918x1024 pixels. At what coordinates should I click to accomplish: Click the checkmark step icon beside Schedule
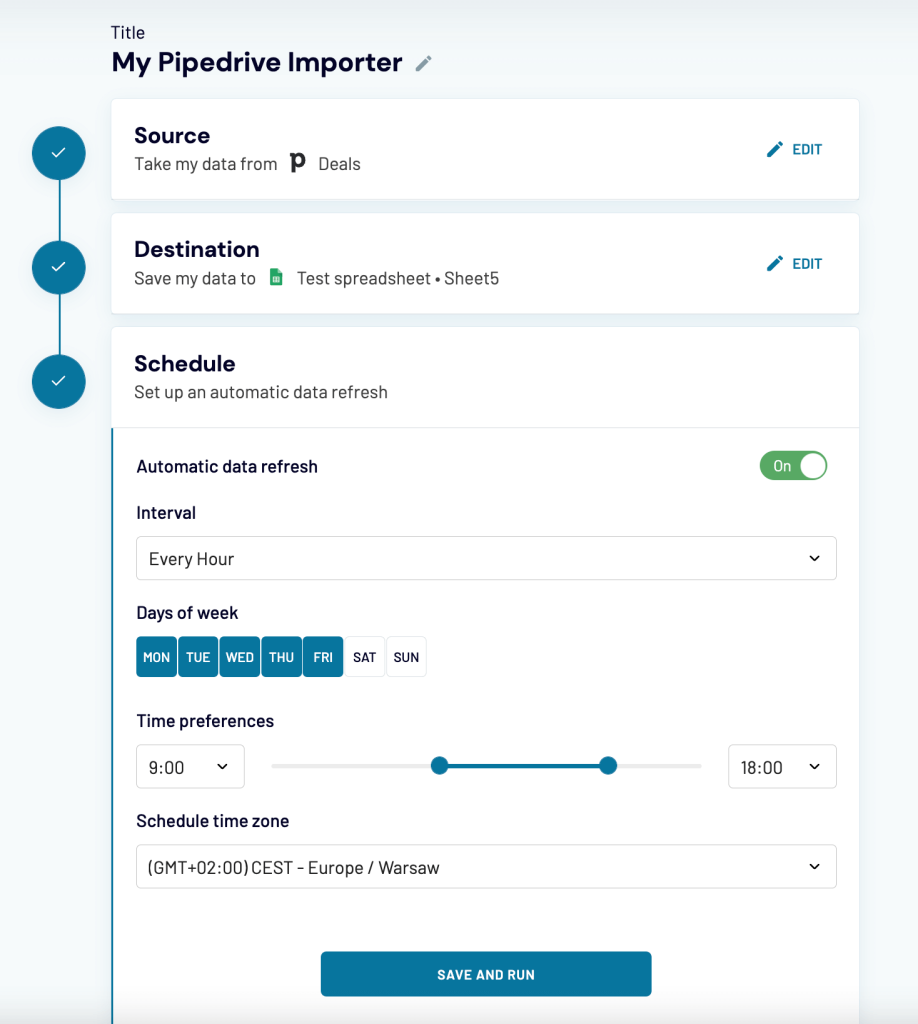click(x=58, y=381)
